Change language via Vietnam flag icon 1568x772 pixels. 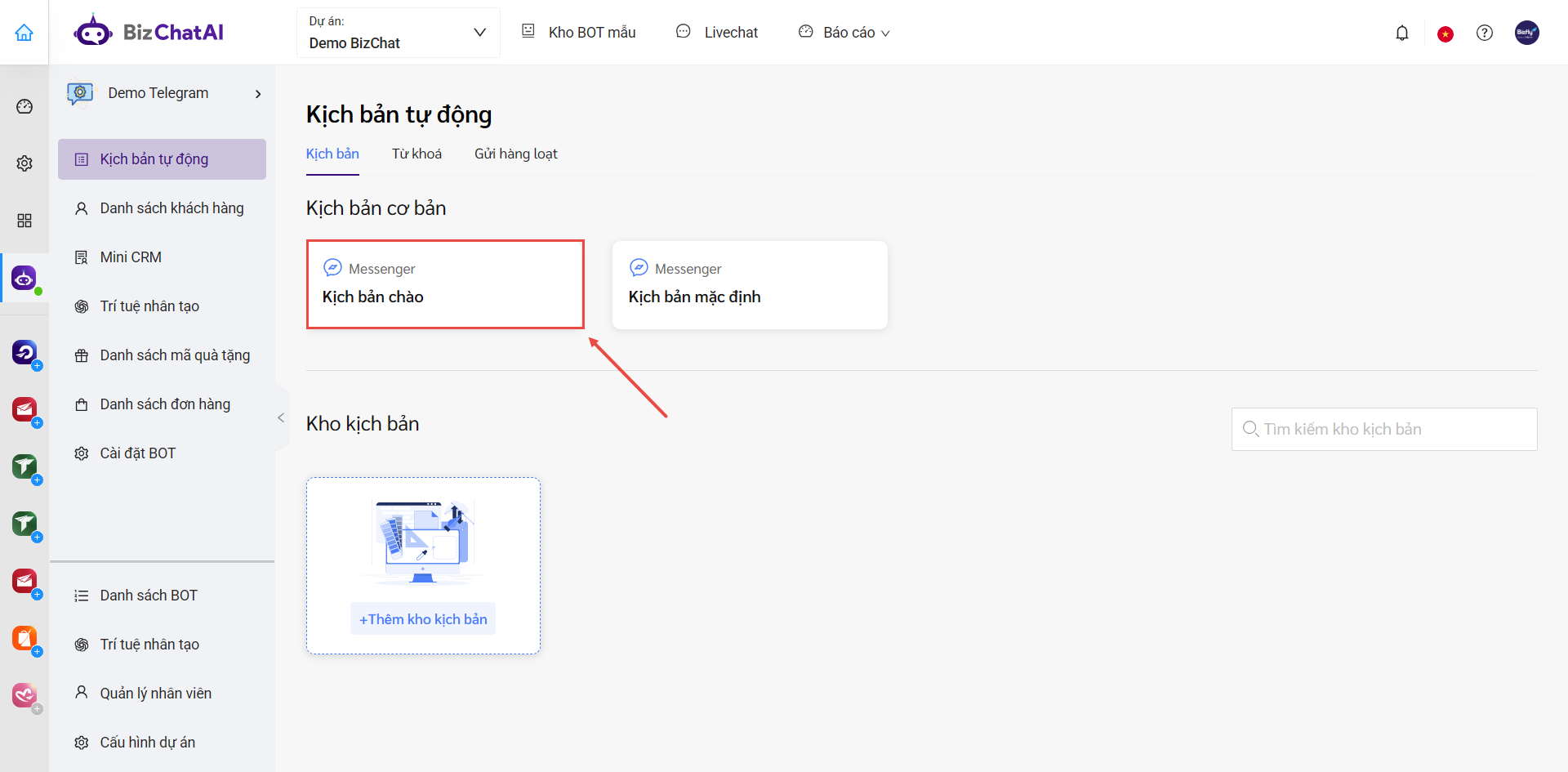(x=1445, y=33)
